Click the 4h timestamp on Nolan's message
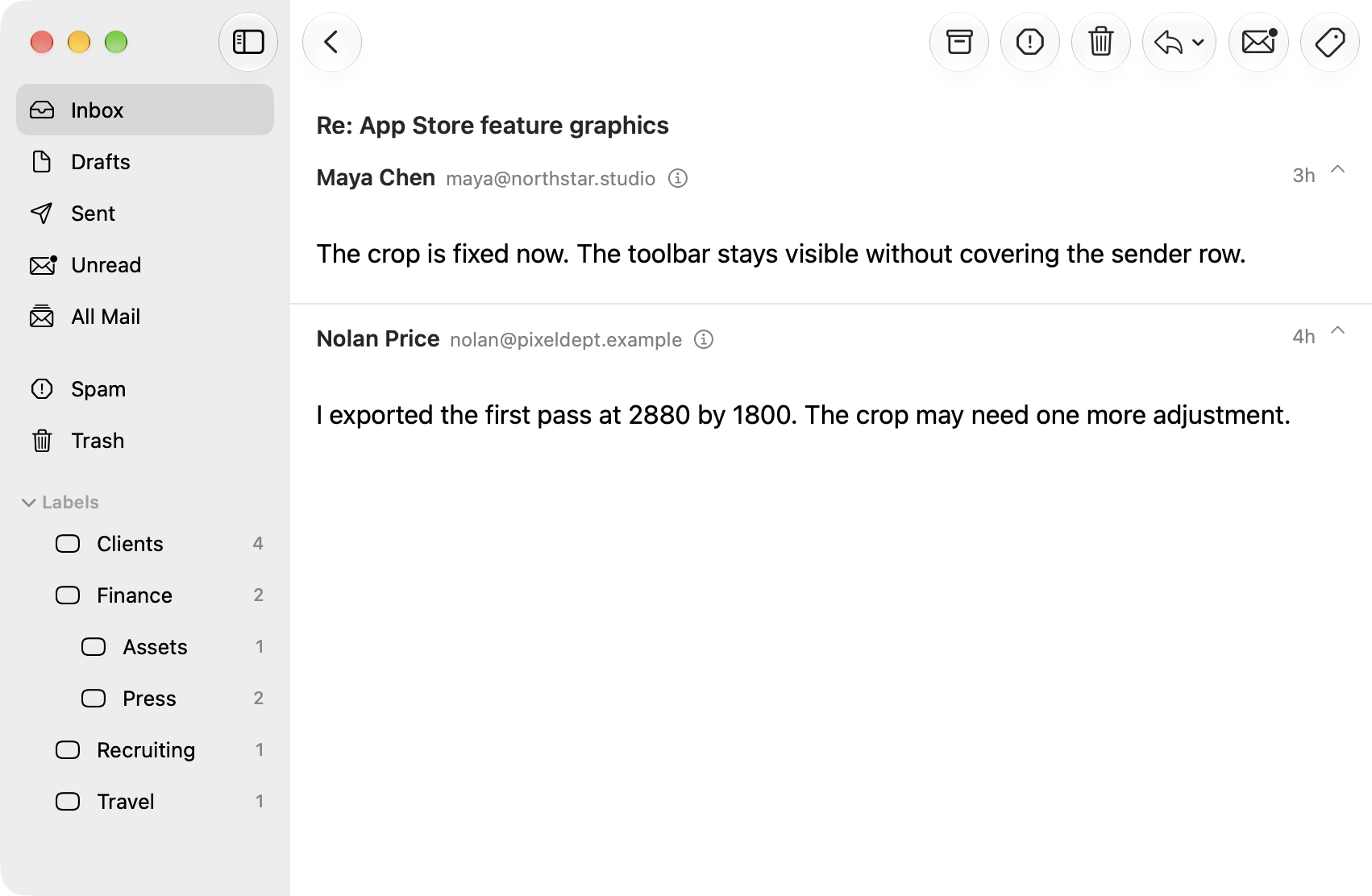 point(1303,337)
